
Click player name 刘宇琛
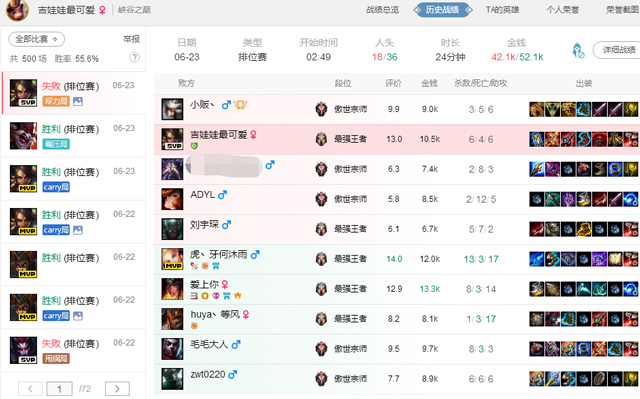pos(204,224)
